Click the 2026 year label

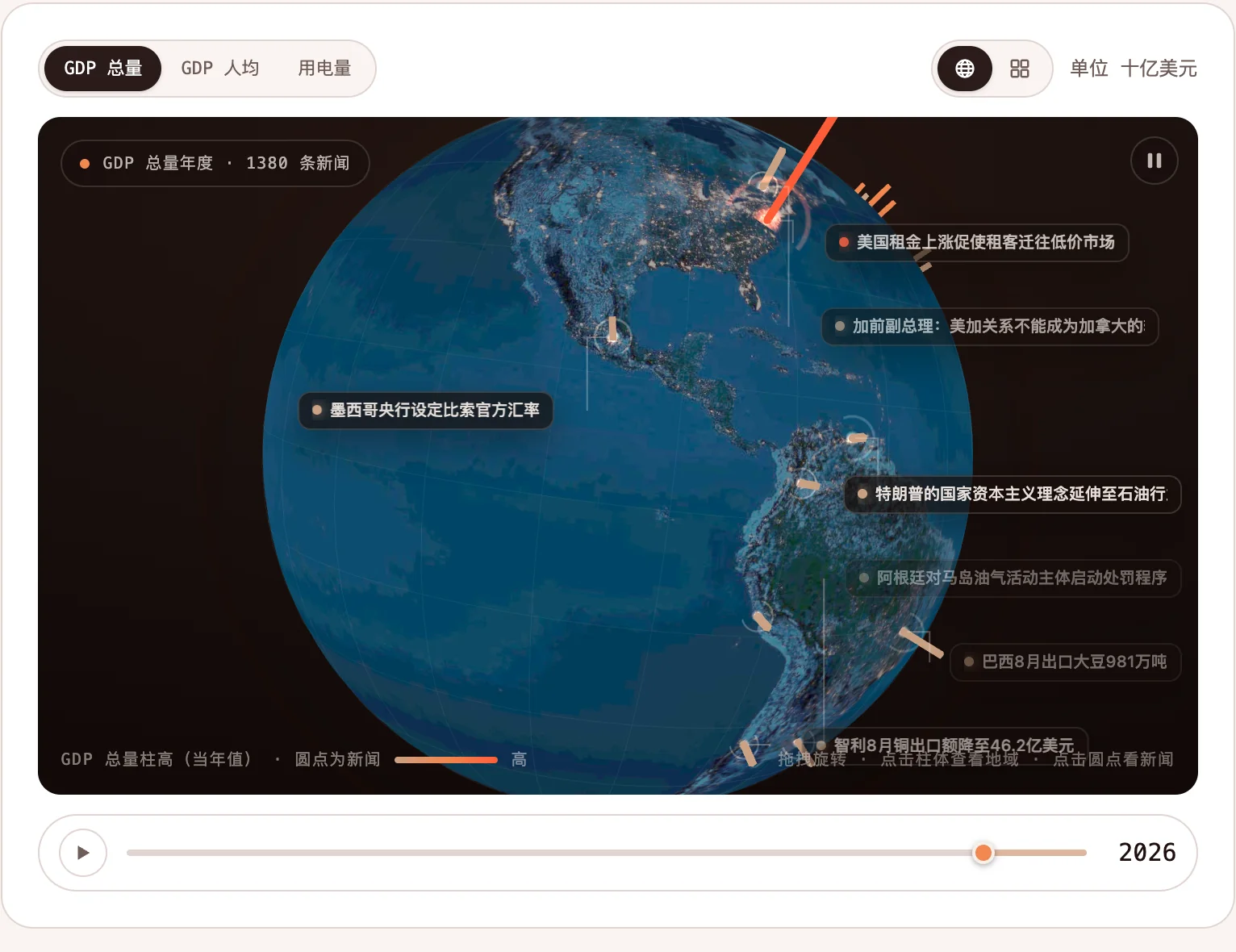point(1147,853)
